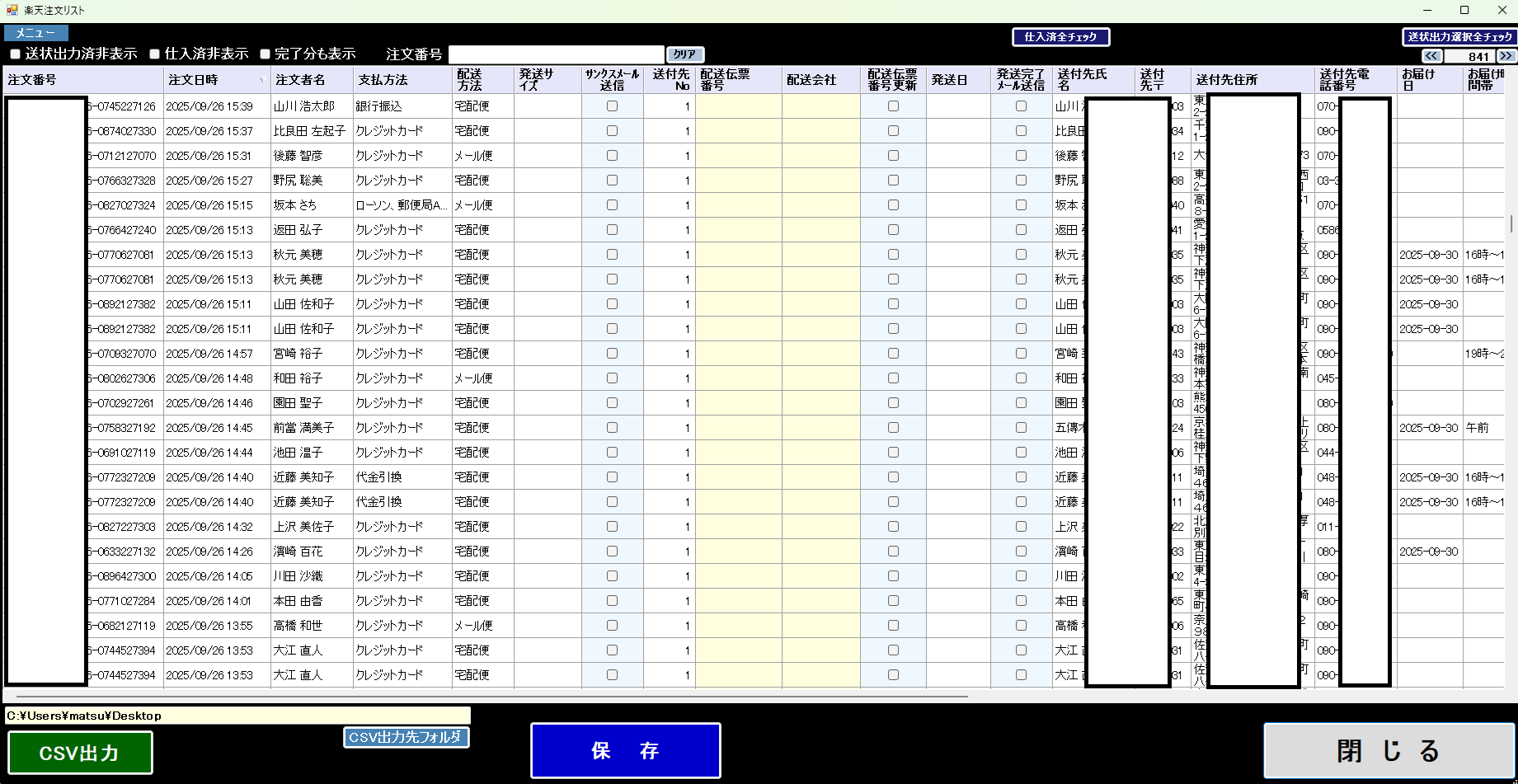Click the blue 保存 button
1518x784 pixels.
(625, 750)
